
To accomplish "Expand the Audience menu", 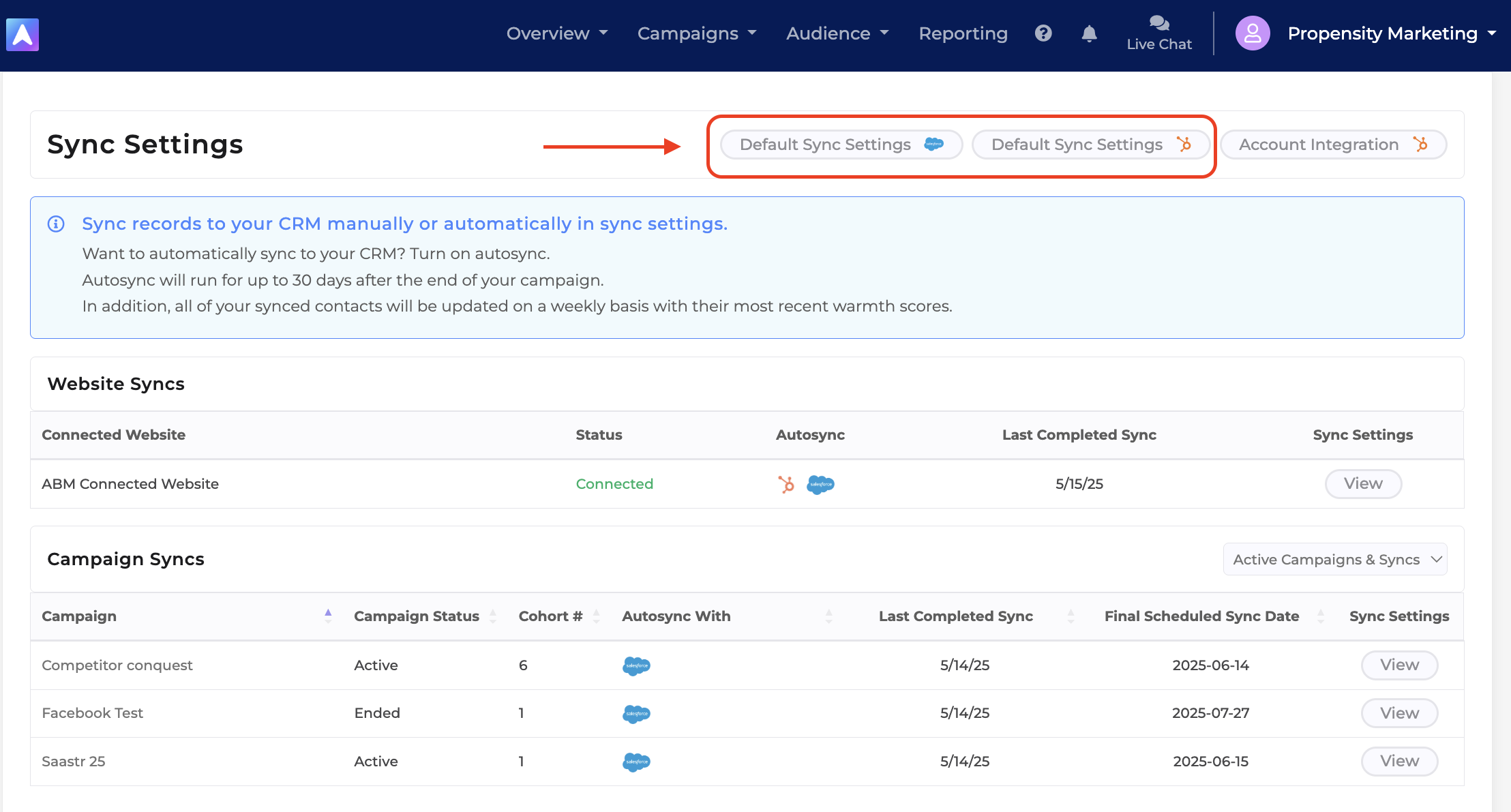I will [837, 33].
